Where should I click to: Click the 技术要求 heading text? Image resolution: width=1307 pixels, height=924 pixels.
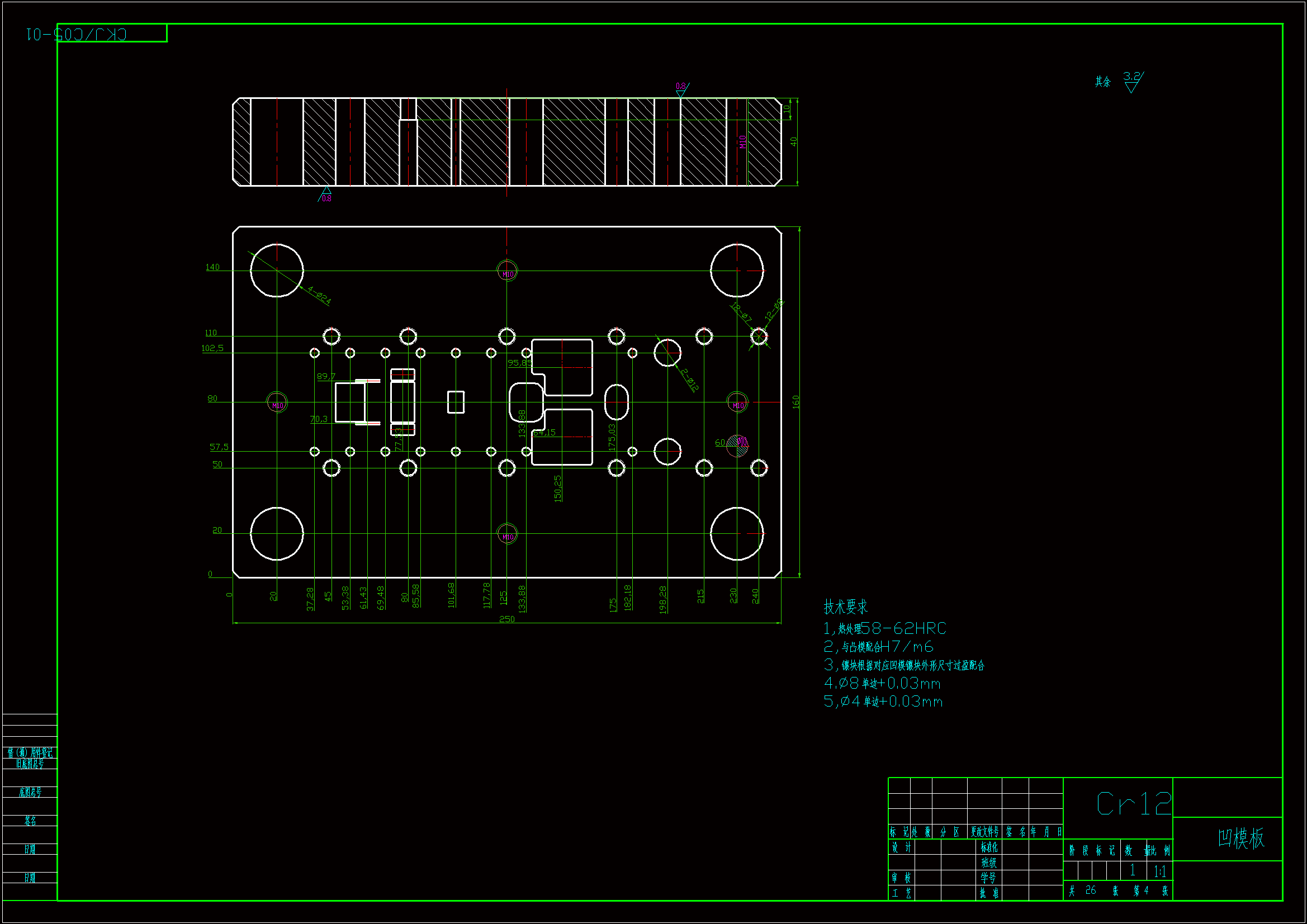tap(845, 607)
